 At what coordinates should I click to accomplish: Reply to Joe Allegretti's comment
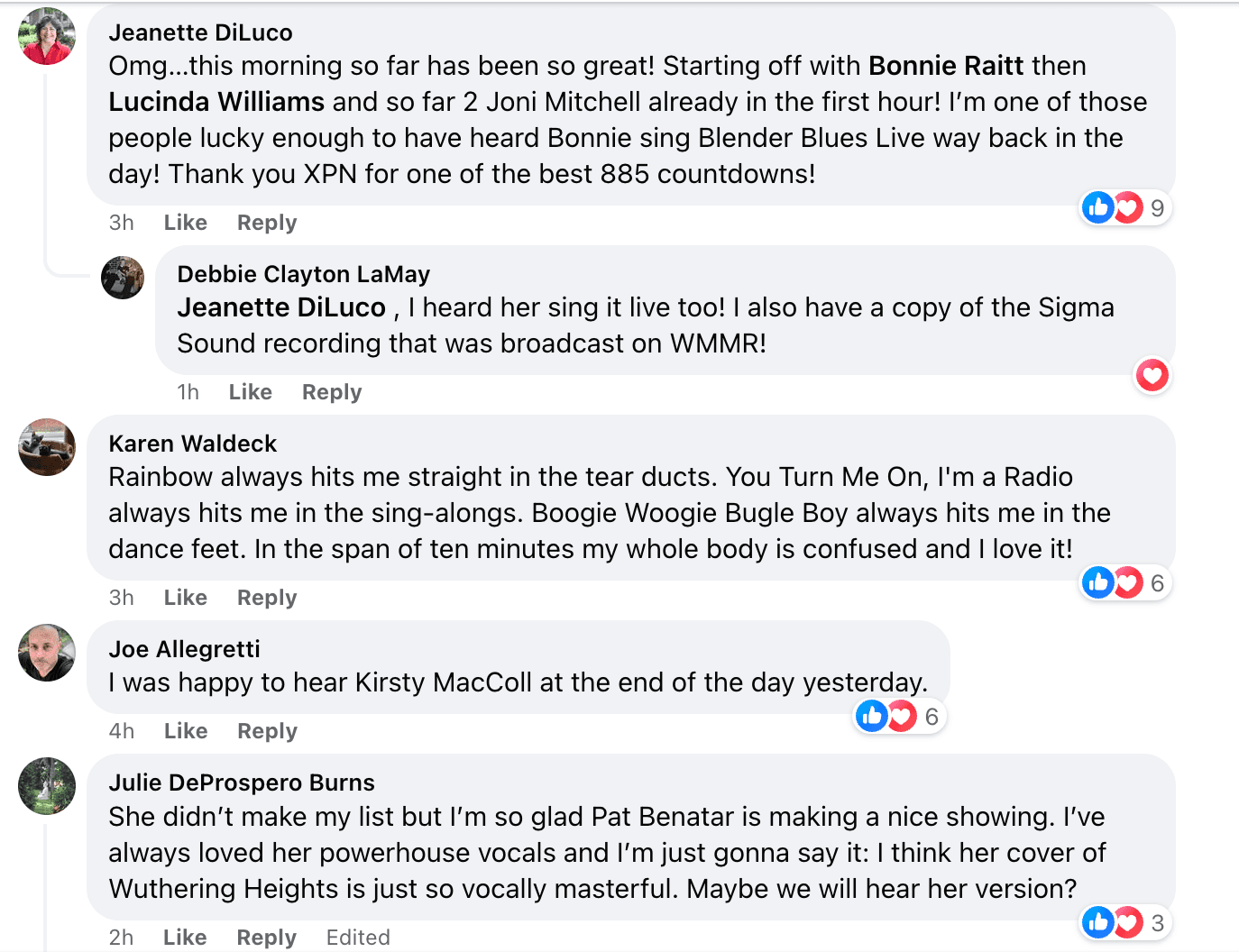point(267,731)
